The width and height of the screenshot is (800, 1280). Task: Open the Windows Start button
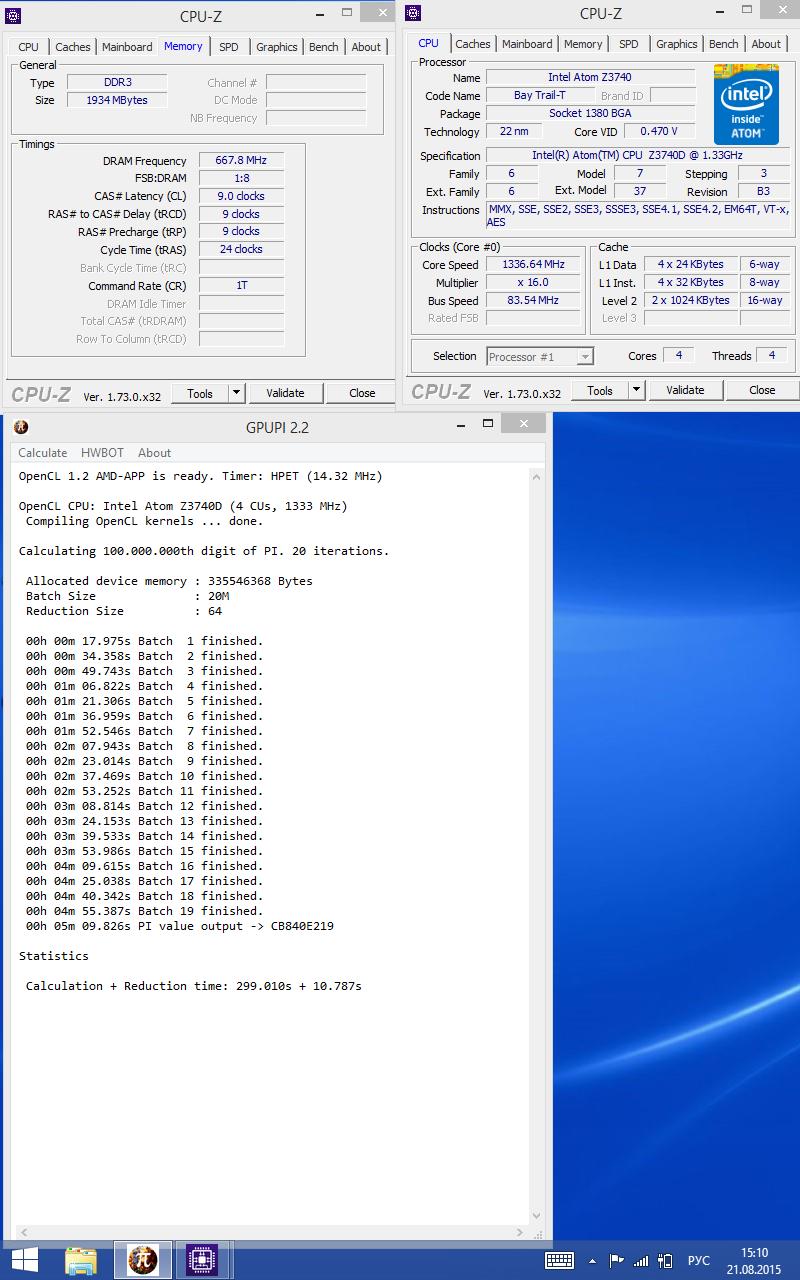(24, 1259)
